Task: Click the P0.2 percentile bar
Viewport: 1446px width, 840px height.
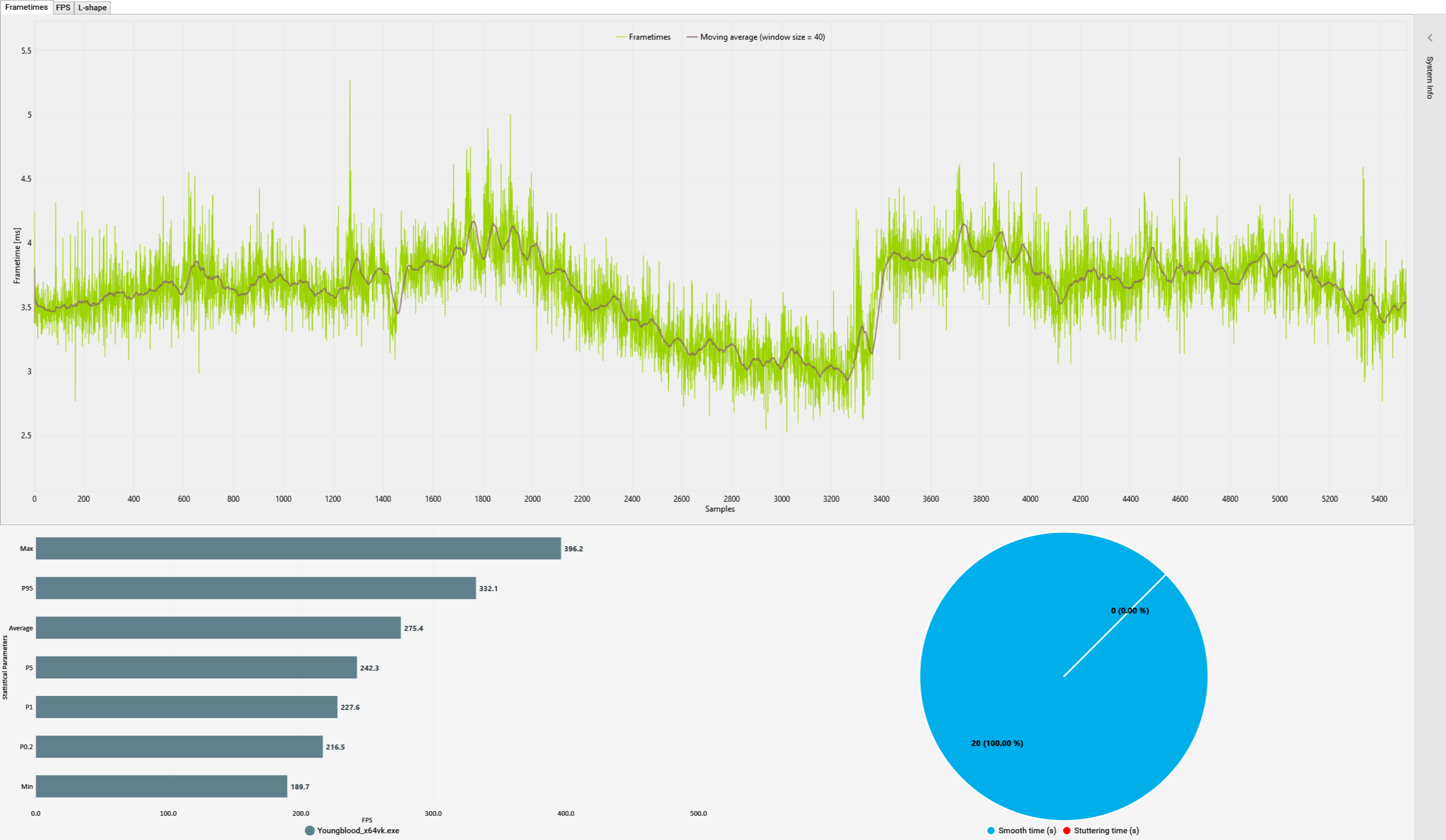Action: tap(179, 747)
